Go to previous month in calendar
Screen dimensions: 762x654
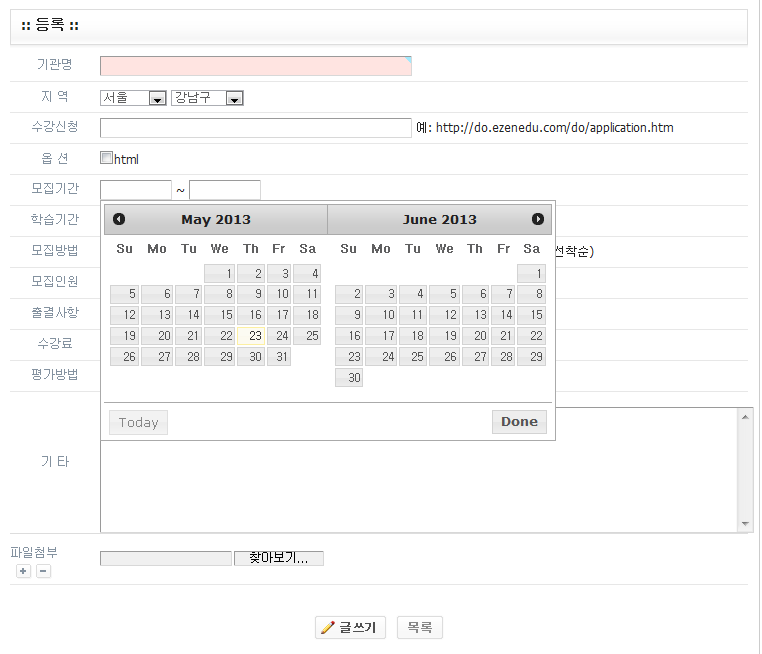pos(119,219)
